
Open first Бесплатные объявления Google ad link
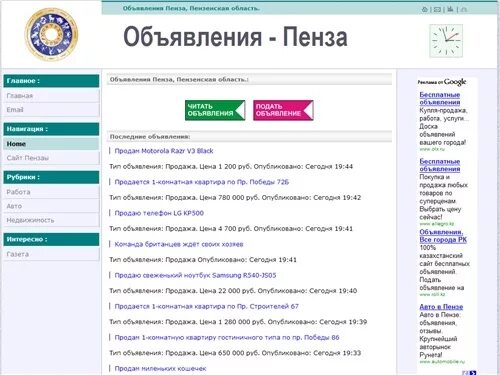440,98
